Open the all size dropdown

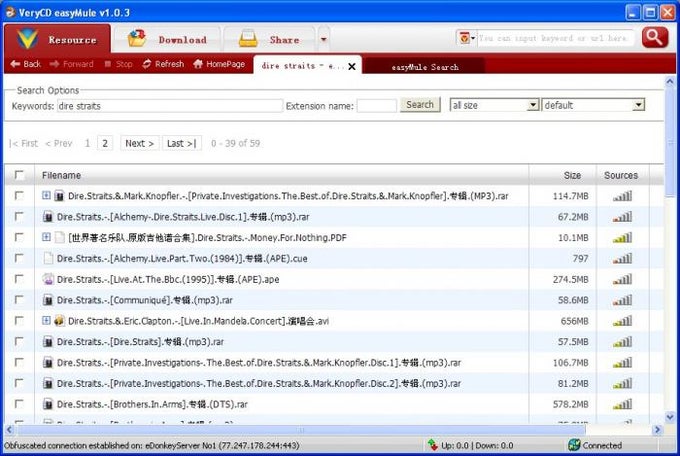[494, 105]
